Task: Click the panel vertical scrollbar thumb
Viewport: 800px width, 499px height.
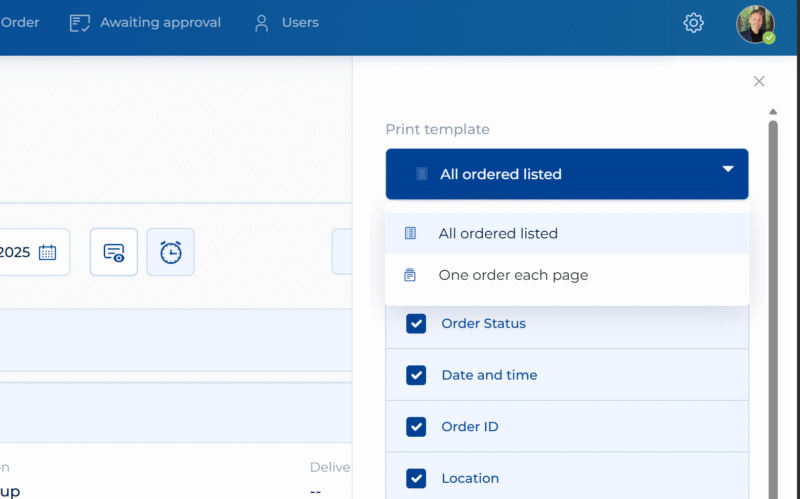Action: point(773,309)
